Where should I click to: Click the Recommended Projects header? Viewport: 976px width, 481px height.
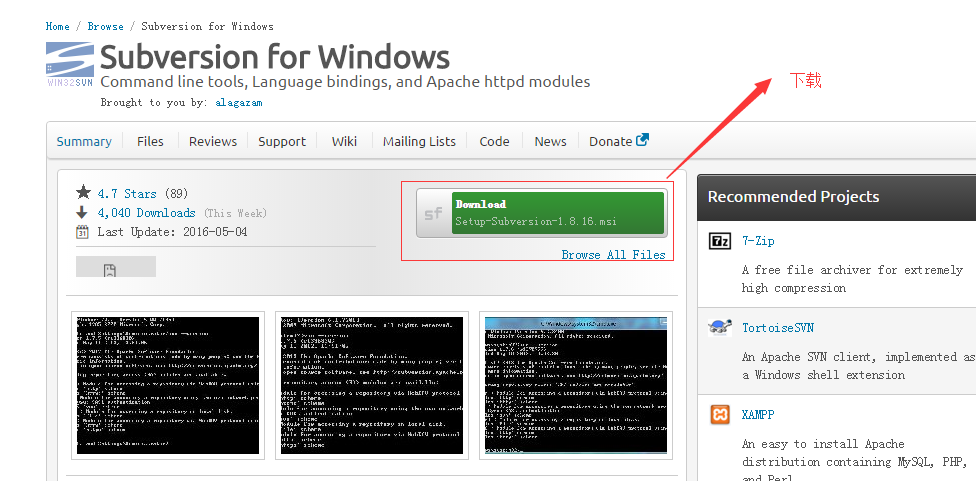pyautogui.click(x=794, y=197)
